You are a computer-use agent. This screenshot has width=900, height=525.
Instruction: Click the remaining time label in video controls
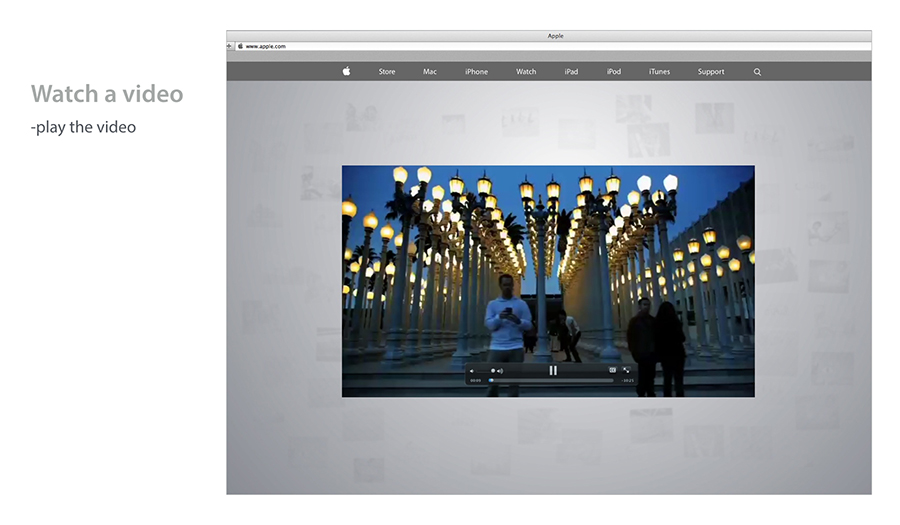pyautogui.click(x=627, y=380)
